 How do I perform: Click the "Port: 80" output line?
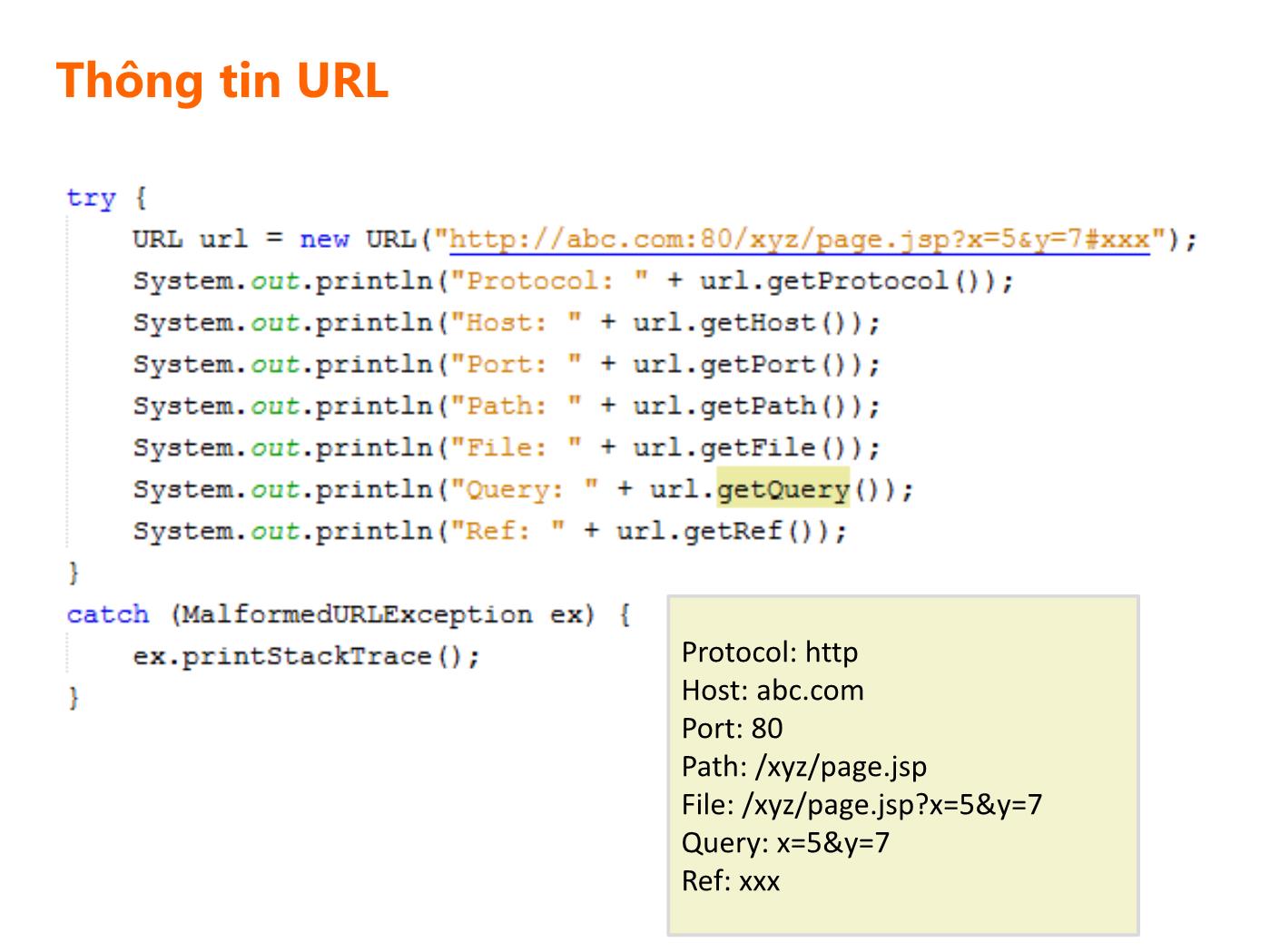732,729
